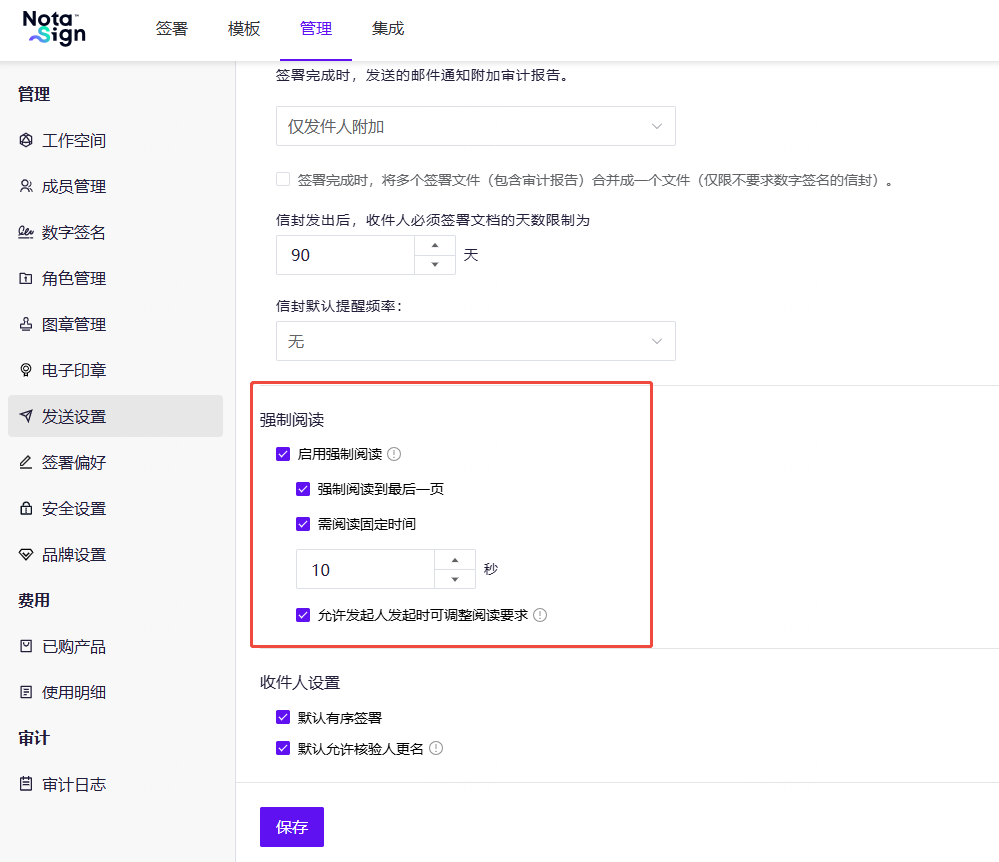Disable 默认有序签署 checkbox
The image size is (999, 862).
point(283,717)
